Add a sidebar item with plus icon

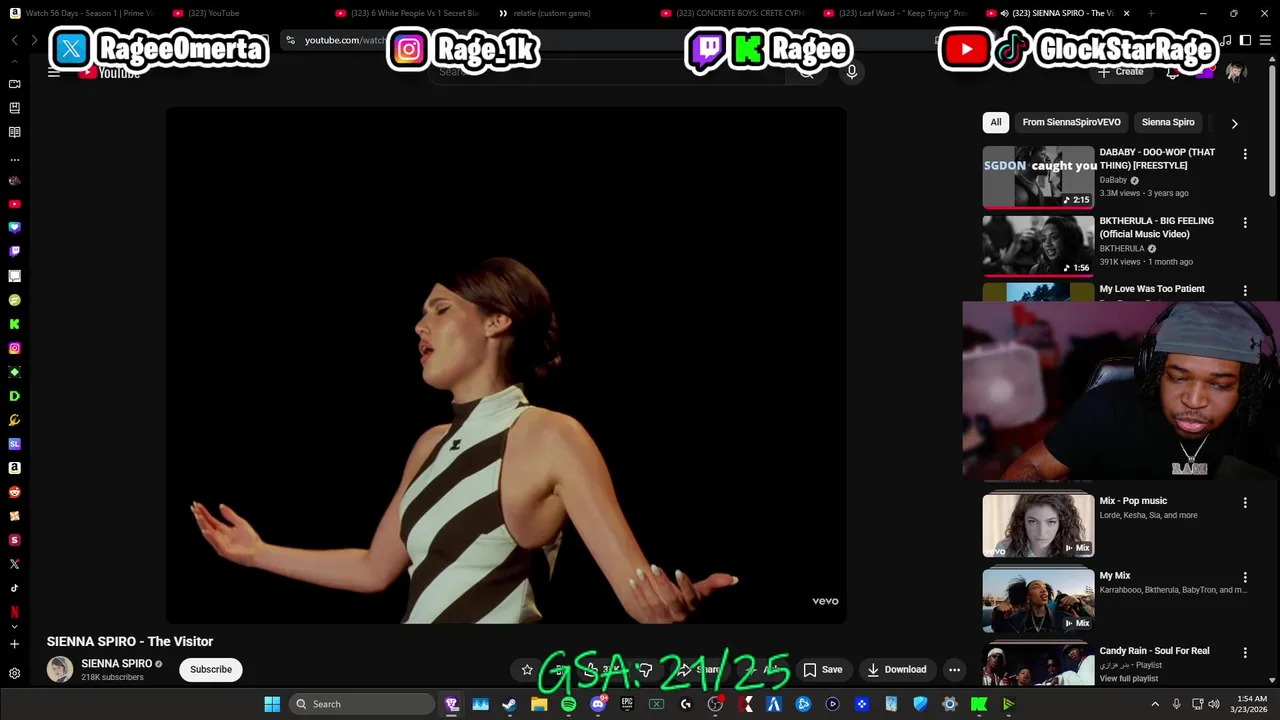coord(14,645)
